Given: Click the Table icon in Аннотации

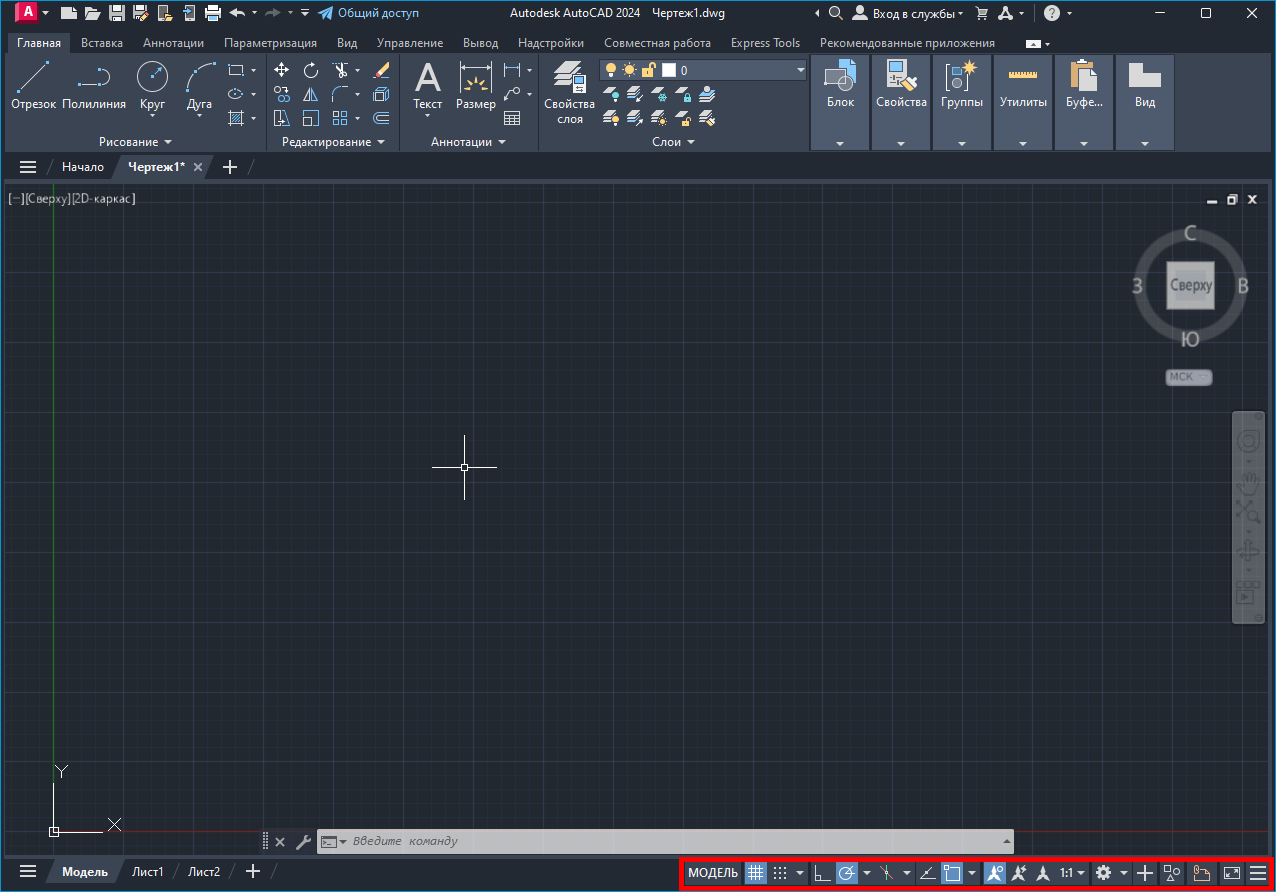Looking at the screenshot, I should tap(512, 118).
